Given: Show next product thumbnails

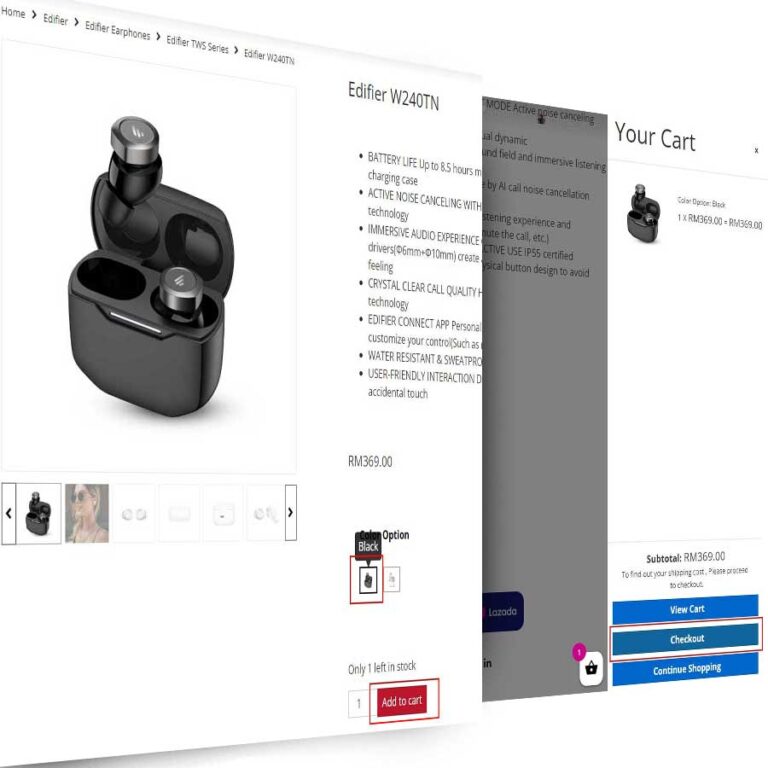Looking at the screenshot, I should click(290, 512).
